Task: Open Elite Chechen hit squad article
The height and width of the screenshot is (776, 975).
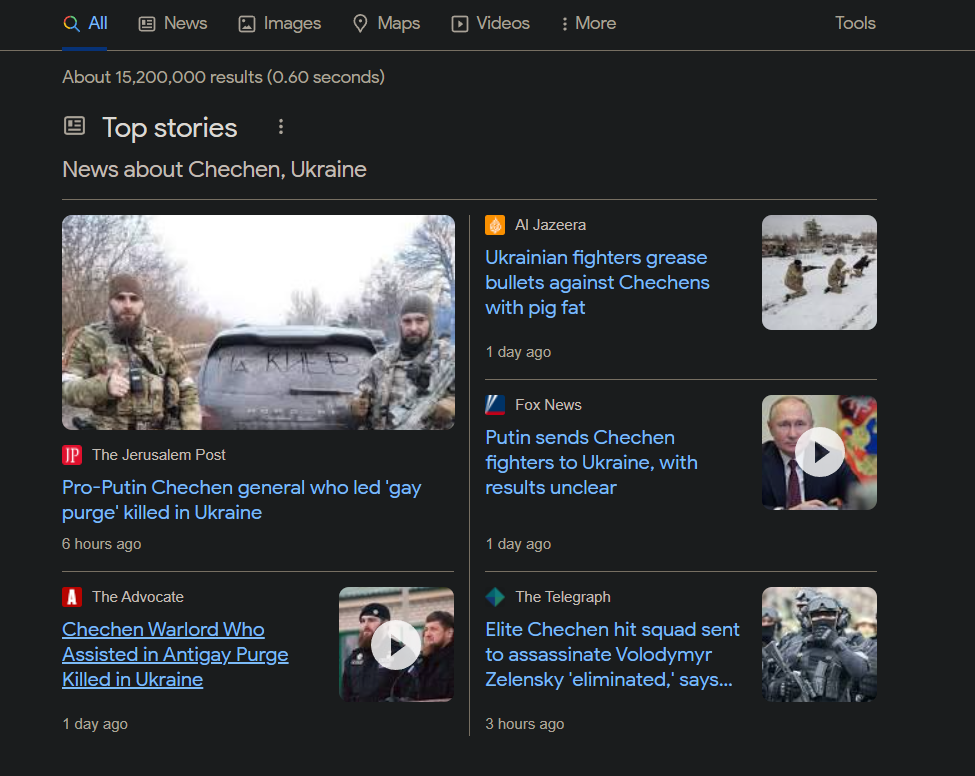Action: pos(612,654)
